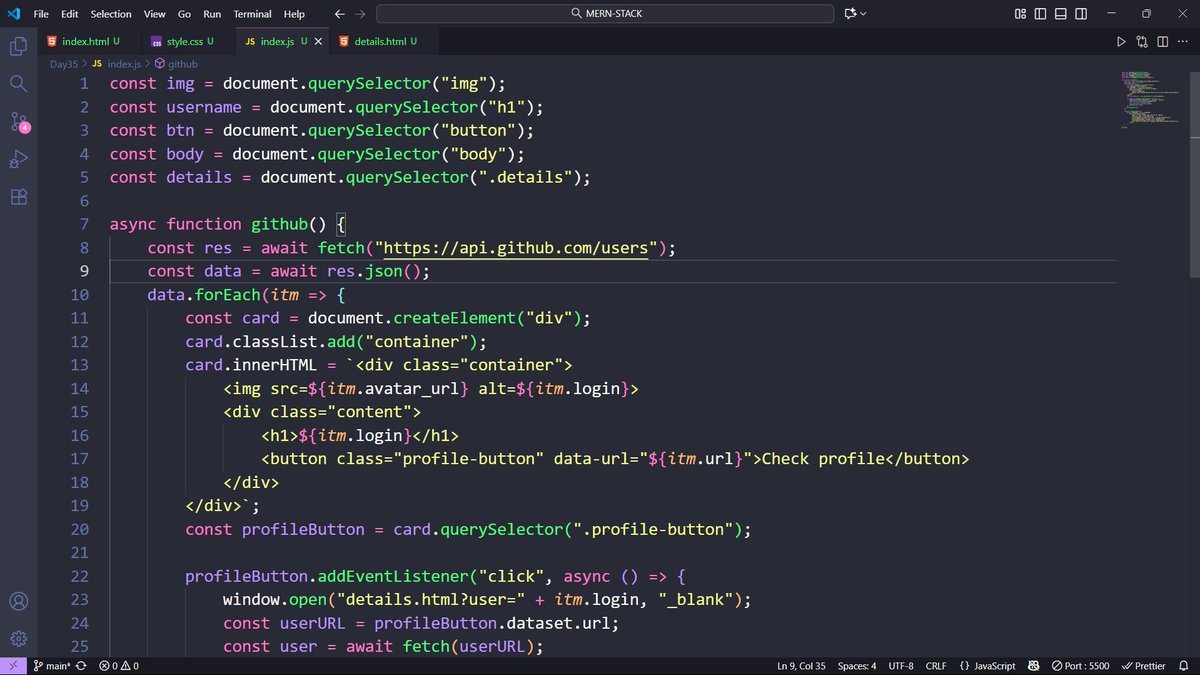The image size is (1200, 675).
Task: Open the Selection menu
Action: click(110, 14)
